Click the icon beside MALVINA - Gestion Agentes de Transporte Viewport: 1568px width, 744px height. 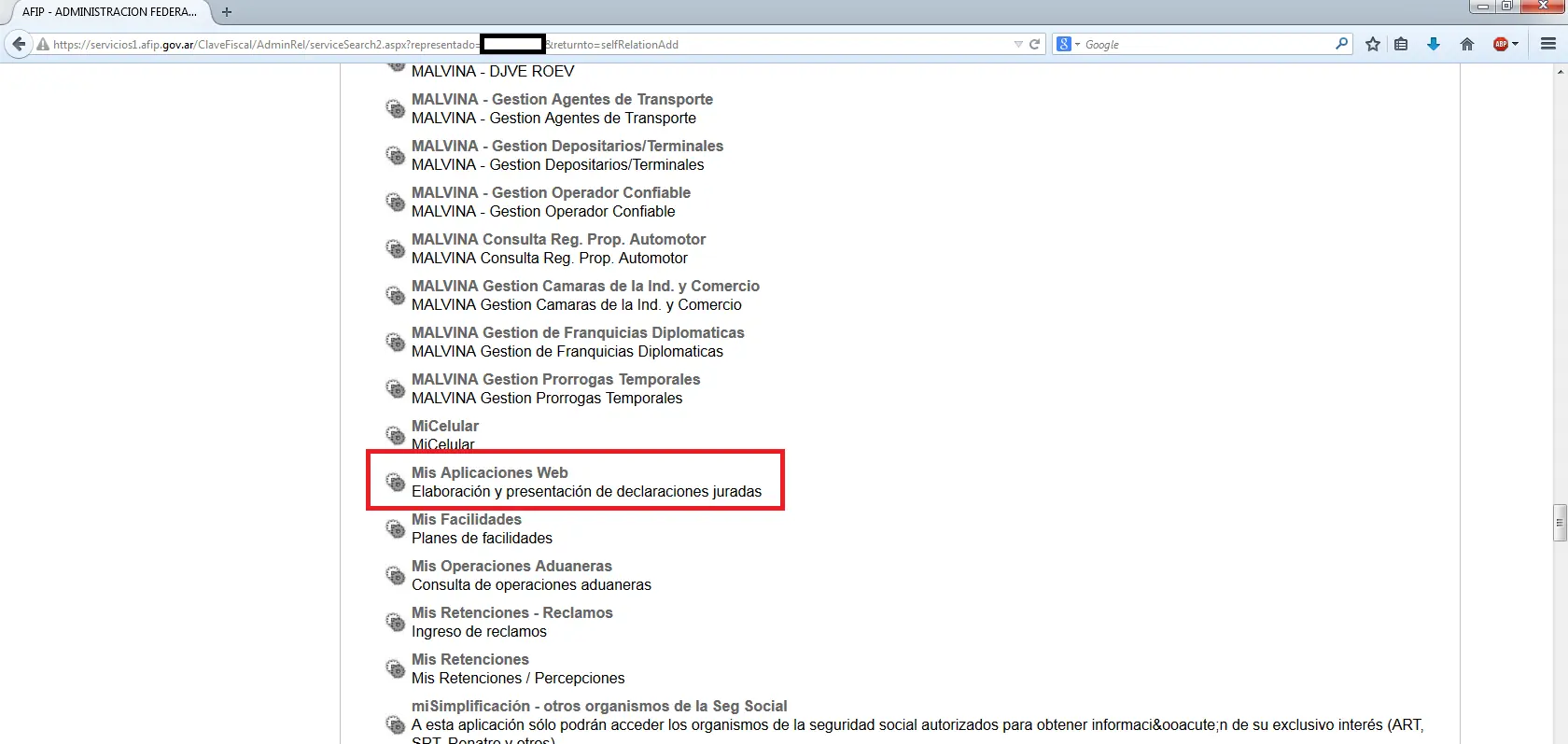396,108
